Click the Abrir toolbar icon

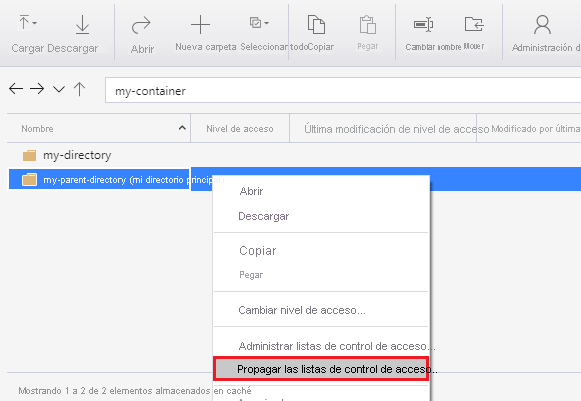pyautogui.click(x=141, y=25)
